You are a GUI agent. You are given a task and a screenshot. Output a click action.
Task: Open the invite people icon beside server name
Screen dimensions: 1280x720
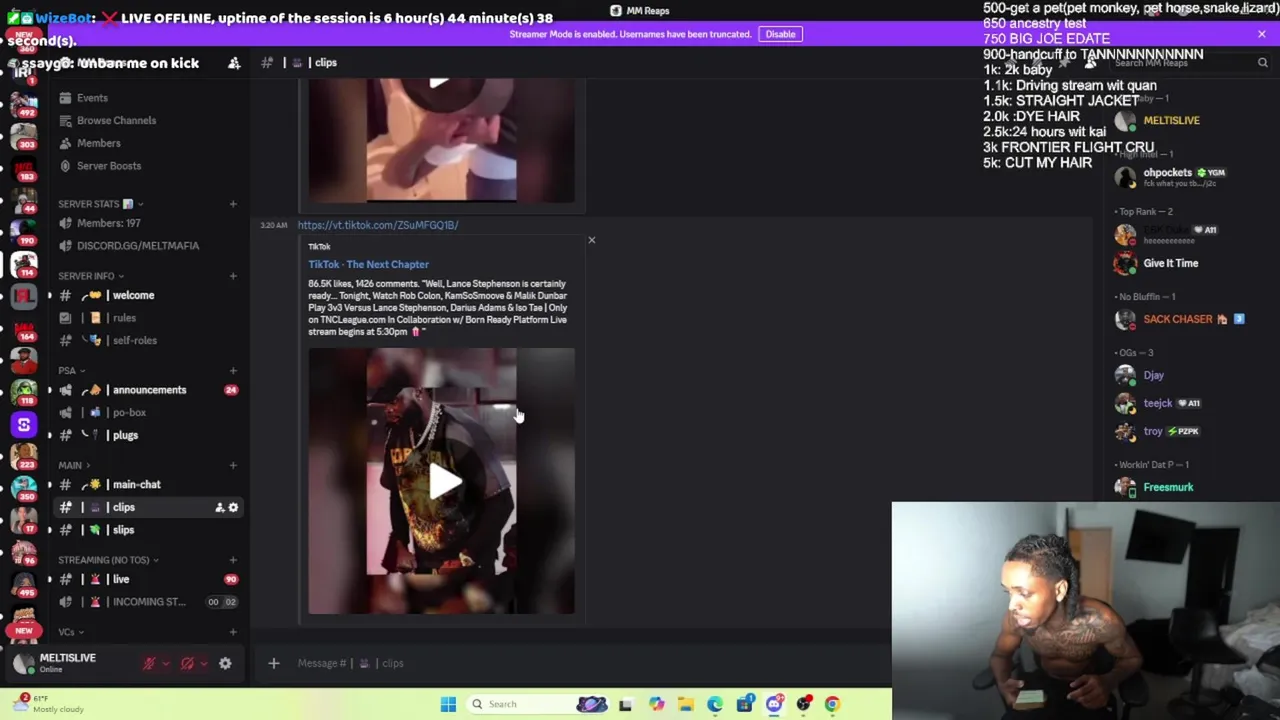pos(234,63)
